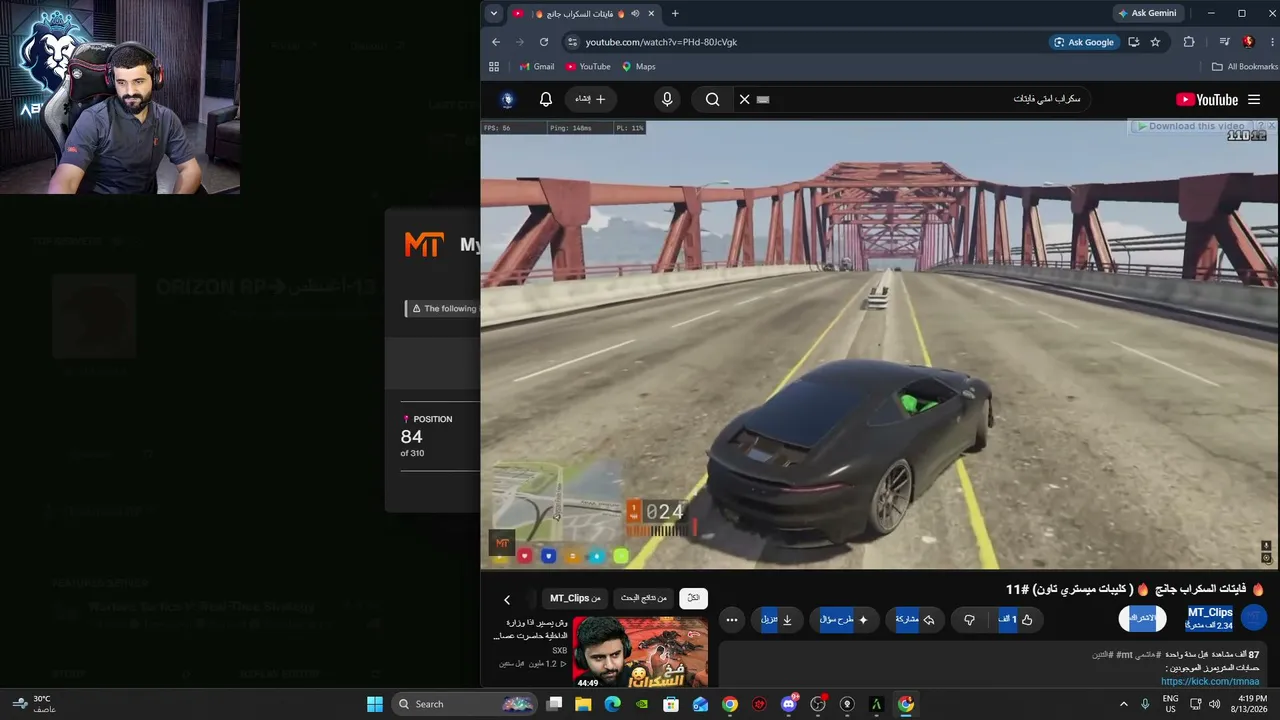Select the 'All' filter chip
The width and height of the screenshot is (1280, 720).
tap(693, 598)
